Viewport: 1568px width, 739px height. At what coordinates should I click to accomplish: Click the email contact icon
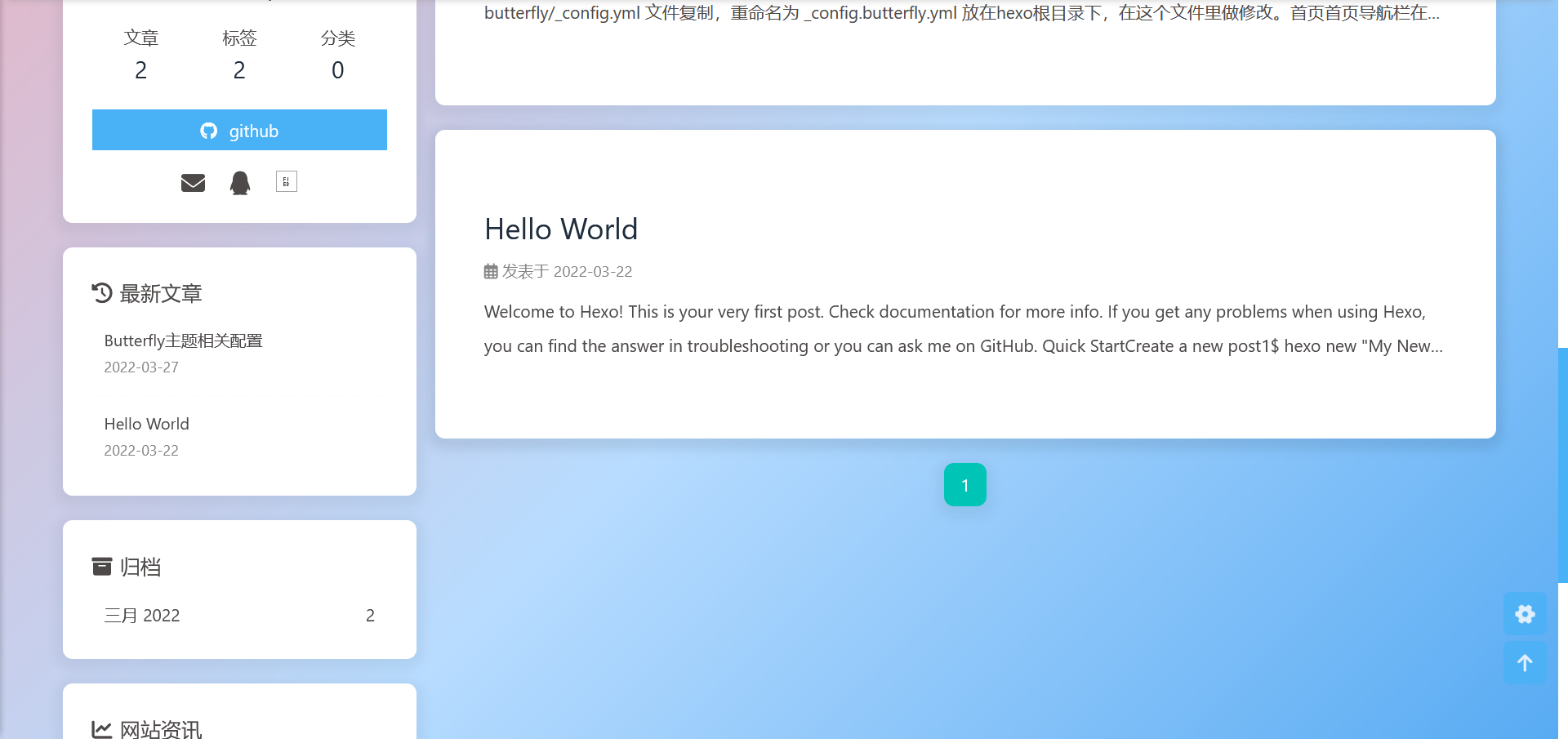pyautogui.click(x=193, y=182)
